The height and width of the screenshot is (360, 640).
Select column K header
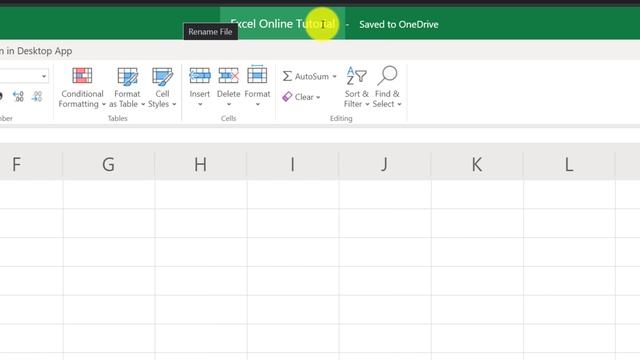coord(477,164)
